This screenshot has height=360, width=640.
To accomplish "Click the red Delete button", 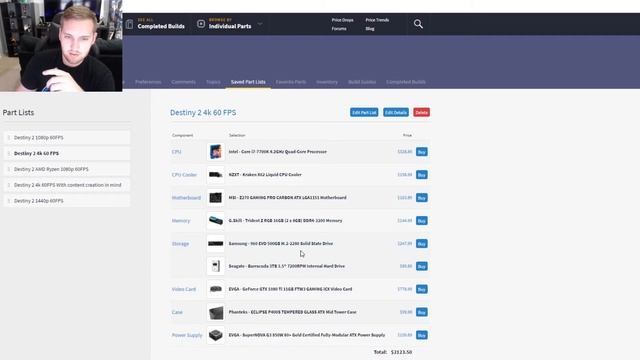I will 422,112.
